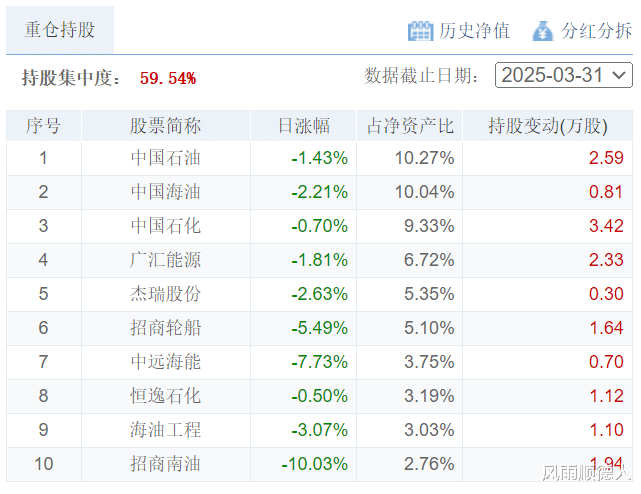Click the 6.72% net asset ratio
Screen dimensions: 641x494
click(429, 260)
